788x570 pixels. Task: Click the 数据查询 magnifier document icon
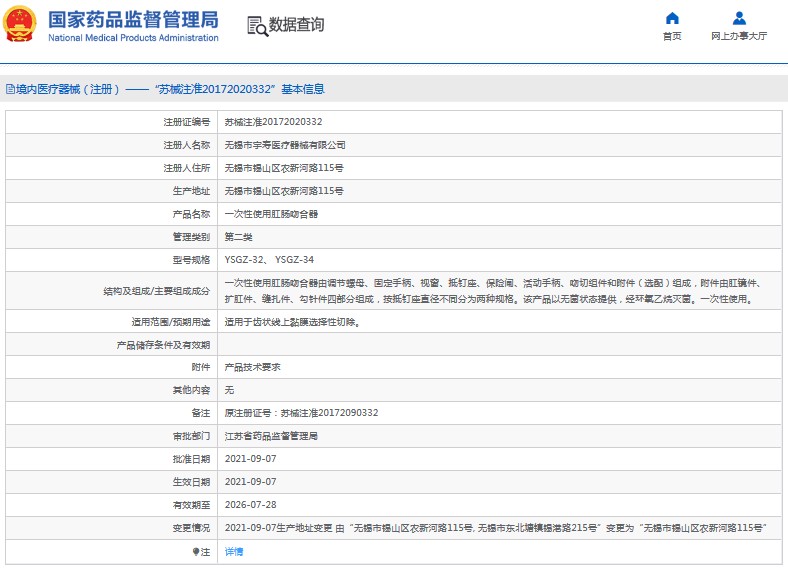pyautogui.click(x=257, y=26)
